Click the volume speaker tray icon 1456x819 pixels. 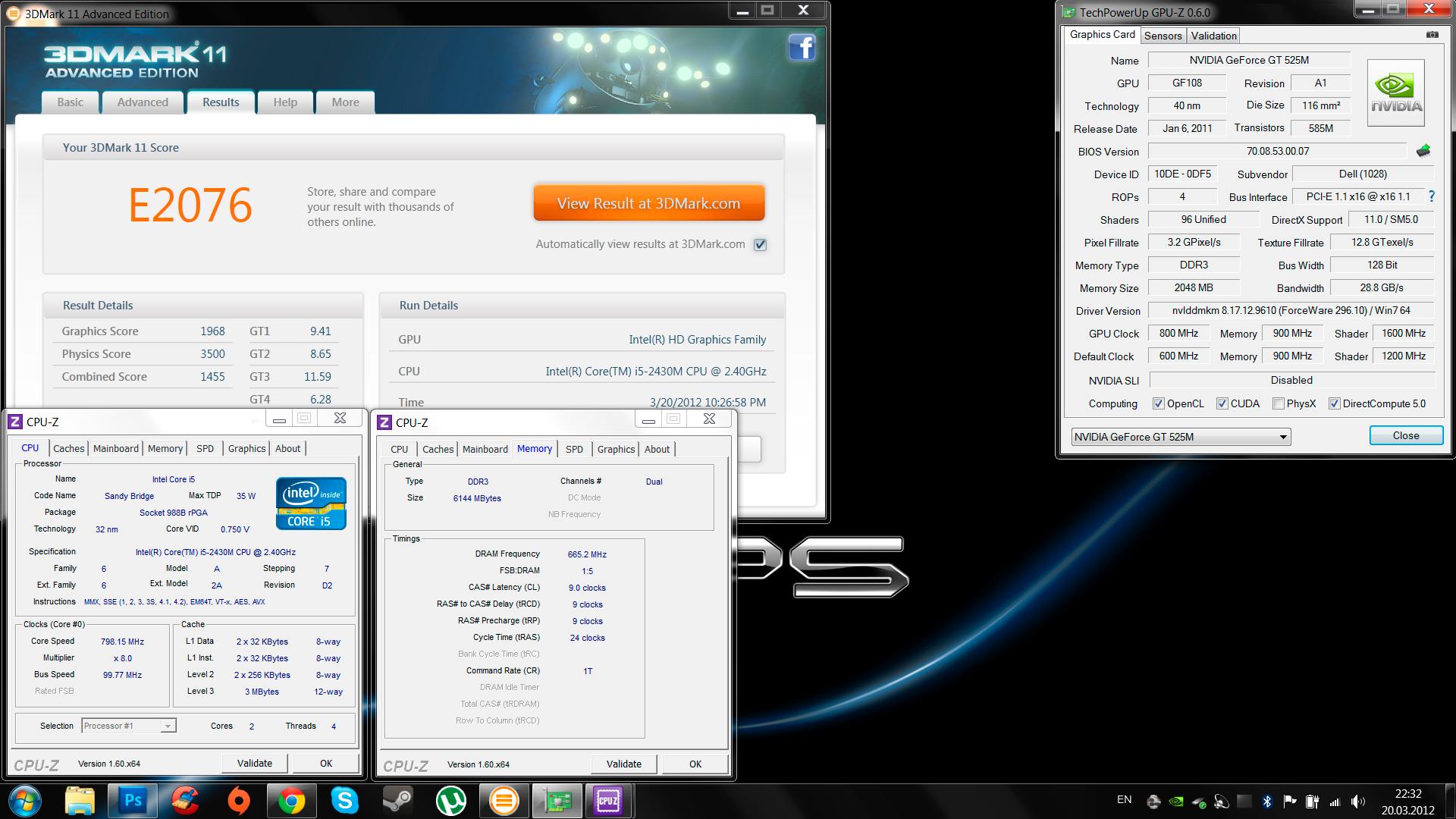pyautogui.click(x=1357, y=801)
